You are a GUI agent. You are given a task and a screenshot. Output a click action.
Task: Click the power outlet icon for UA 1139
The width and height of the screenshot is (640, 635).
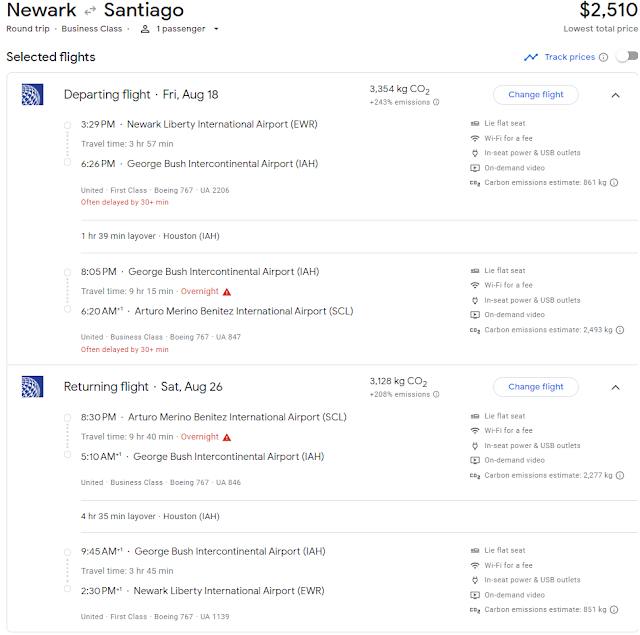[475, 580]
